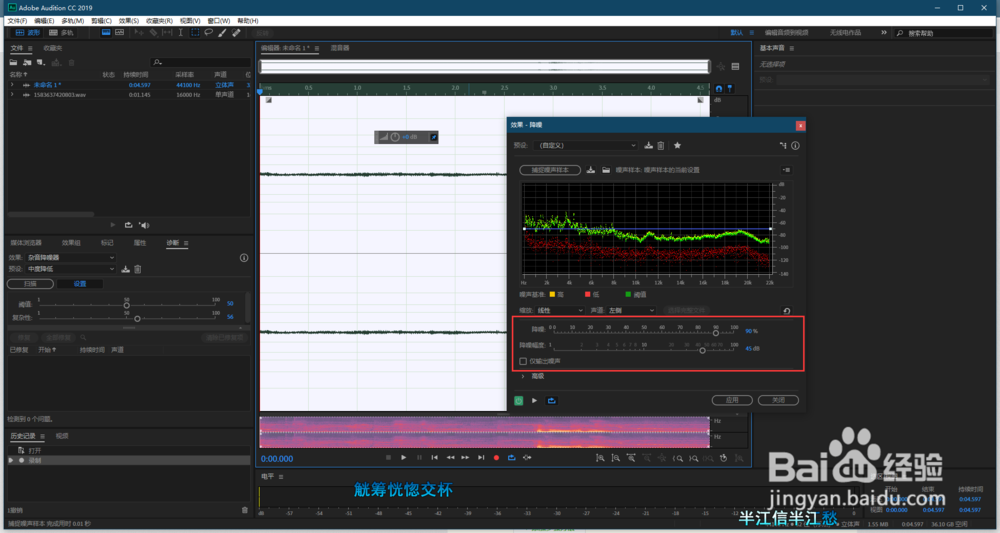Expand 1583637420803.wav file row
Image resolution: width=1000 pixels, height=533 pixels.
click(11, 94)
